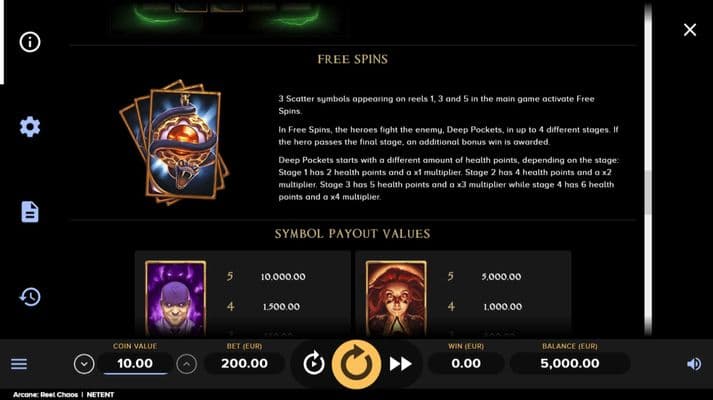Select the red-haired woman symbol card
Image resolution: width=713 pixels, height=400 pixels.
tap(396, 299)
